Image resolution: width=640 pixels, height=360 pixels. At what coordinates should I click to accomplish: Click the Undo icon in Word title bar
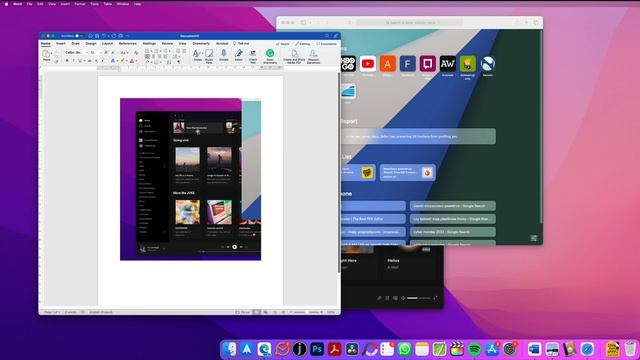tap(104, 36)
